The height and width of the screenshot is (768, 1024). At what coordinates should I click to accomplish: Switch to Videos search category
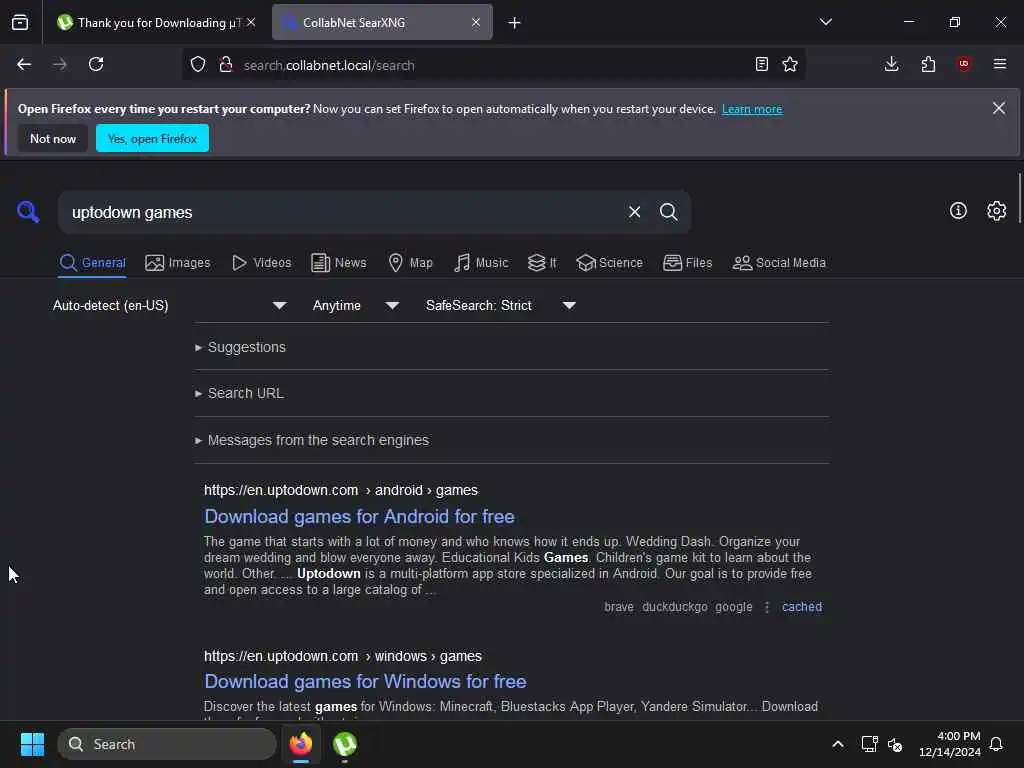(x=262, y=263)
